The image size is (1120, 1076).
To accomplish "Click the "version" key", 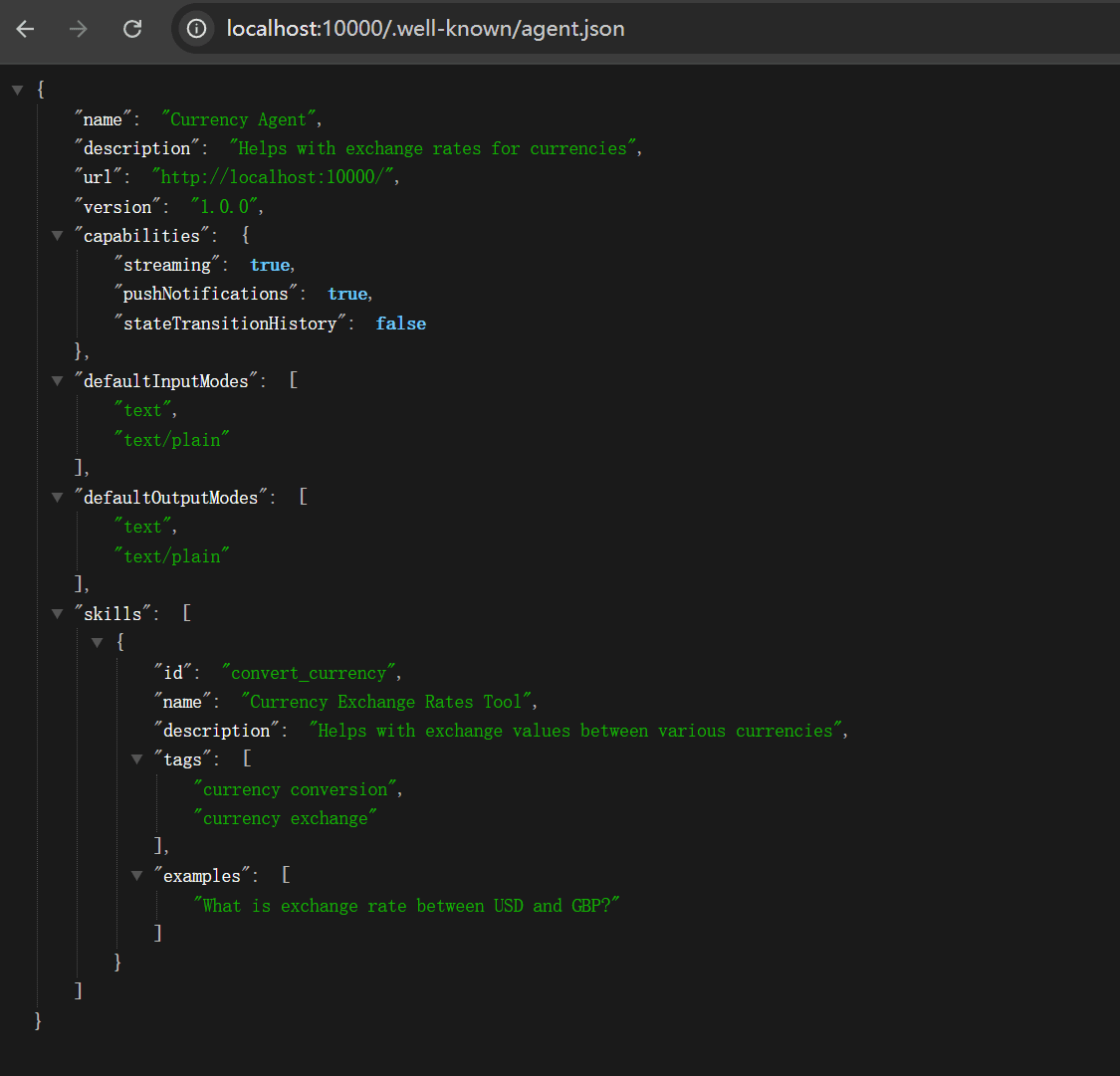I will pyautogui.click(x=117, y=206).
